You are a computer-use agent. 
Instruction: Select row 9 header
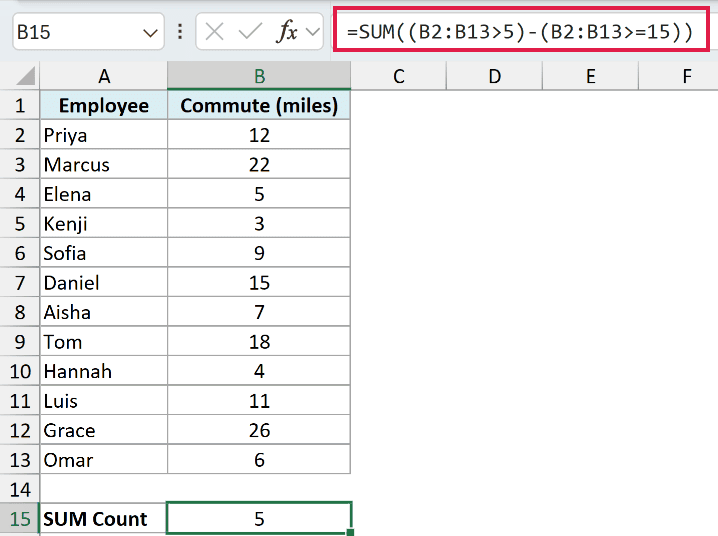pyautogui.click(x=20, y=341)
